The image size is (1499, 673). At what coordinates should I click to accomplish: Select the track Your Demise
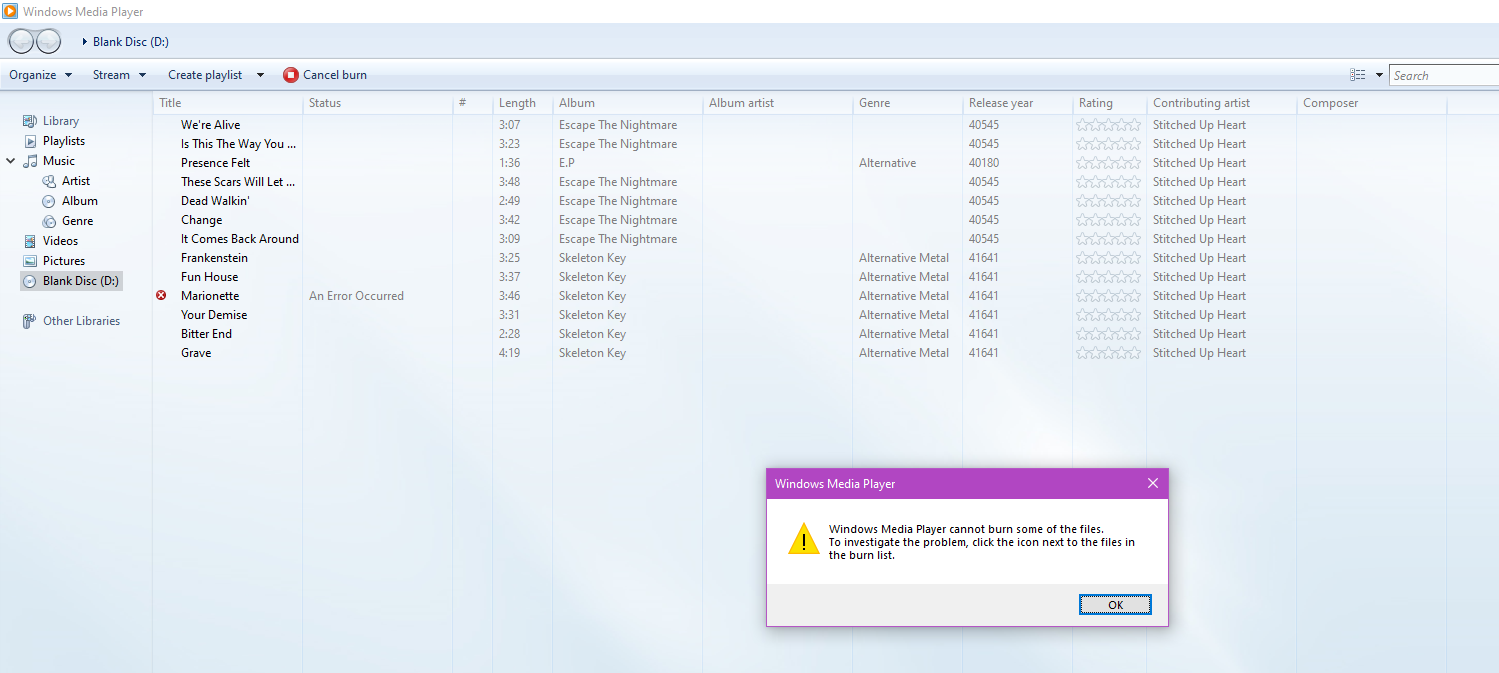[214, 315]
